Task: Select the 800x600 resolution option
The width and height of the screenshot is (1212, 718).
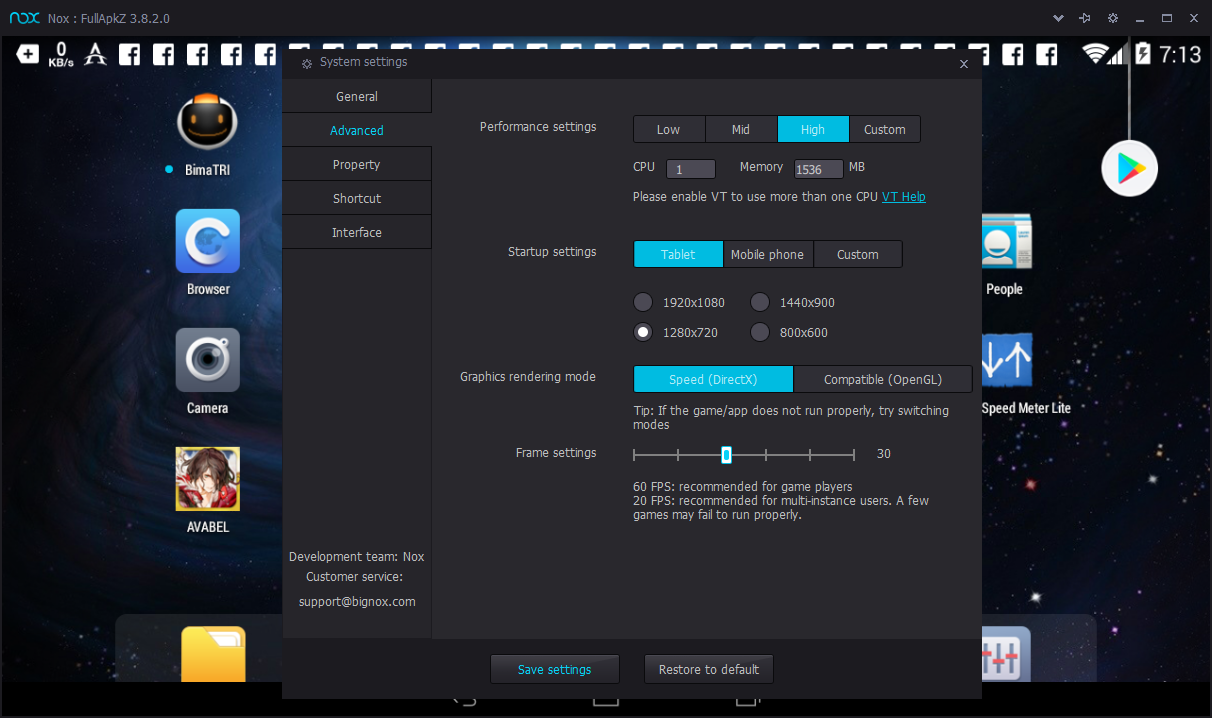Action: [x=760, y=332]
